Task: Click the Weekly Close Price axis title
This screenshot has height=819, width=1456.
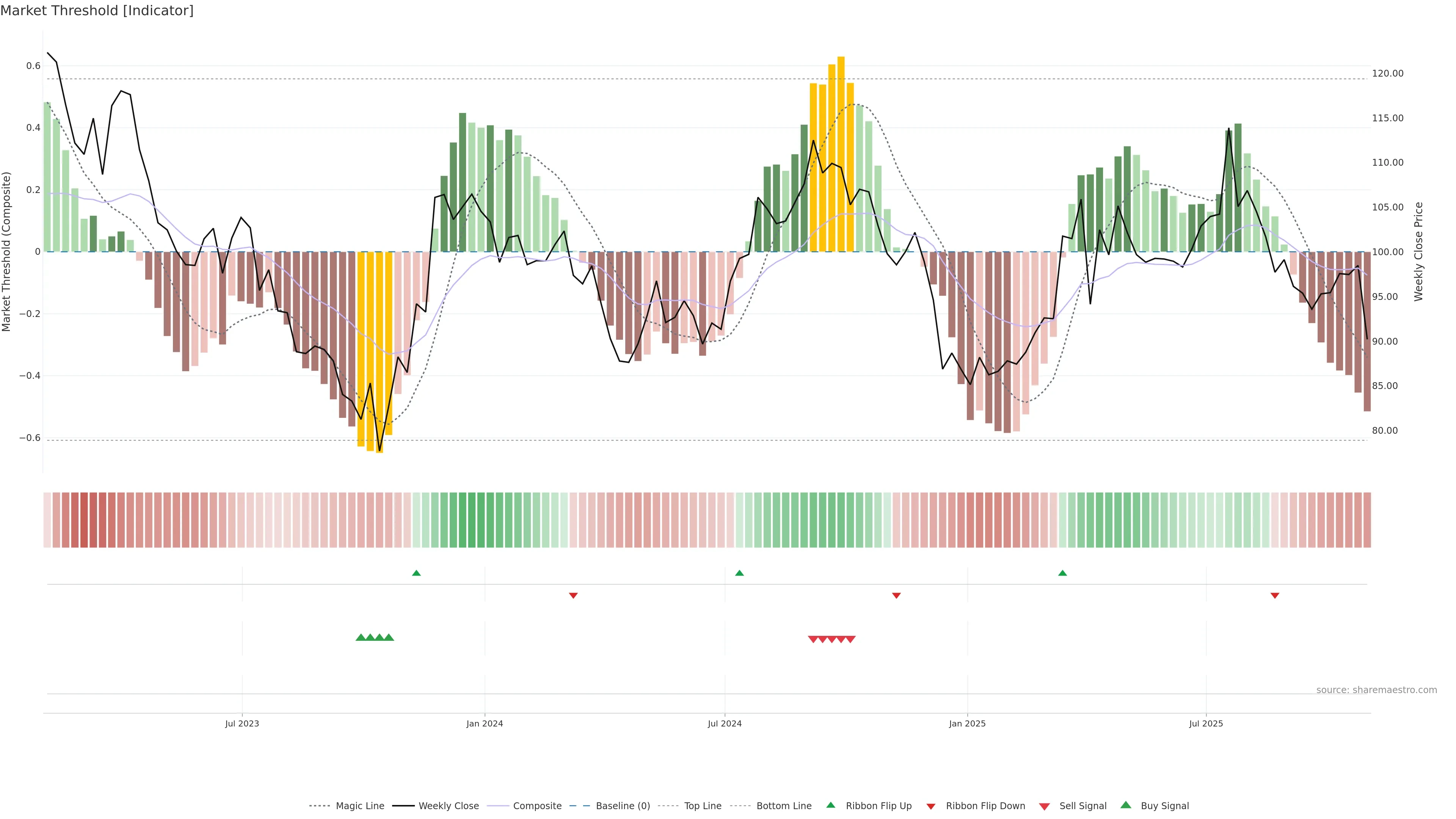Action: pyautogui.click(x=1418, y=251)
